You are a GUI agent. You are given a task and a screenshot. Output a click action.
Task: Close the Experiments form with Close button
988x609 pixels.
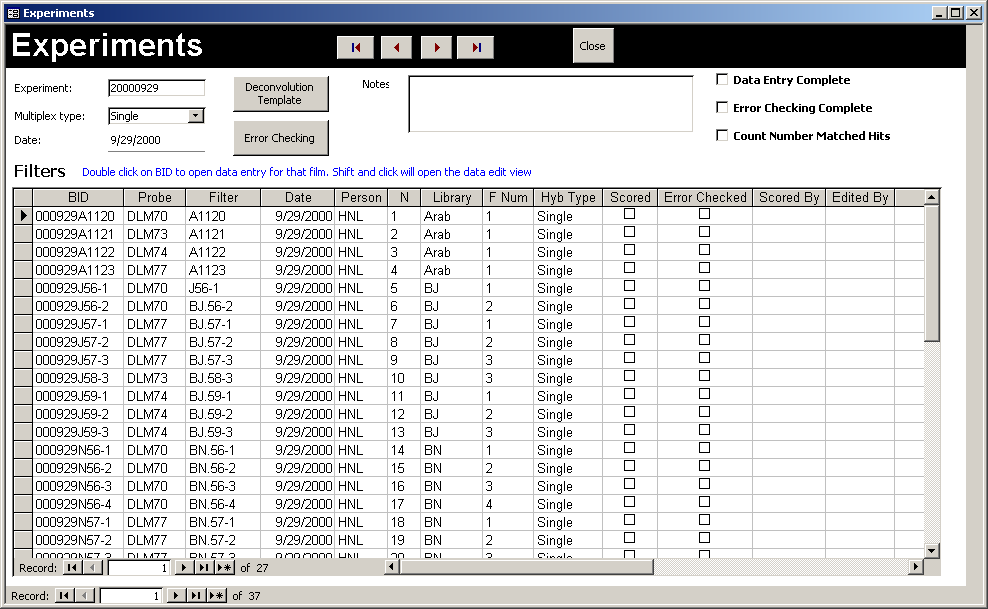[x=592, y=46]
